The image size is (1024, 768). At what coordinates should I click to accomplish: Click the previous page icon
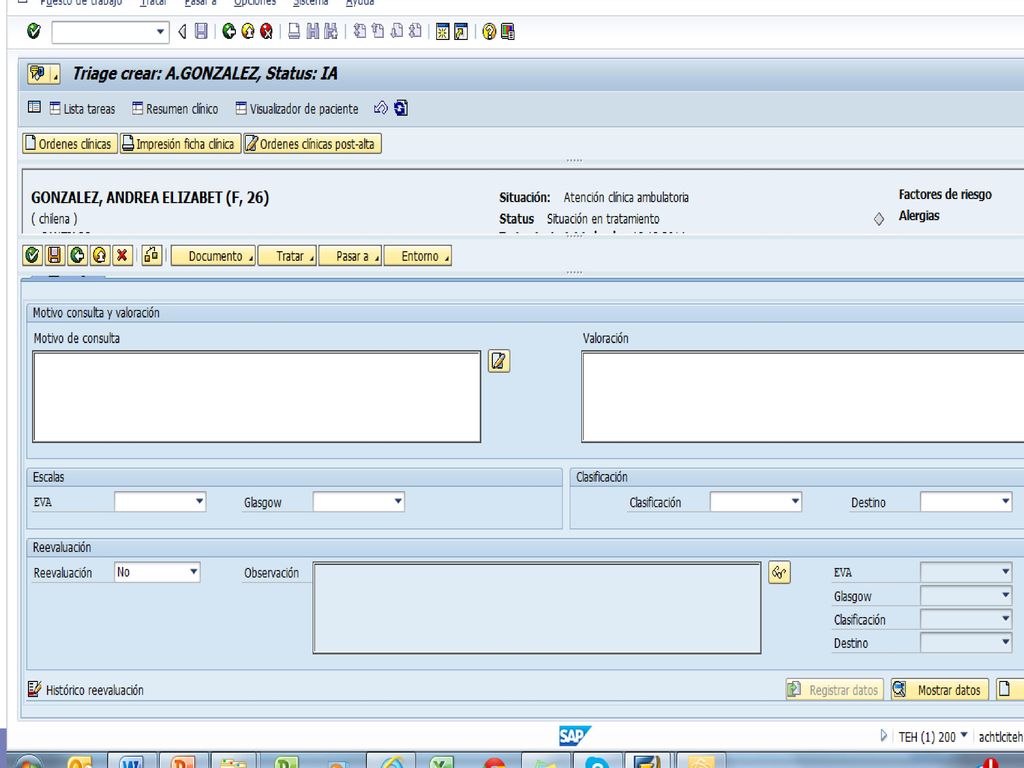click(x=377, y=31)
